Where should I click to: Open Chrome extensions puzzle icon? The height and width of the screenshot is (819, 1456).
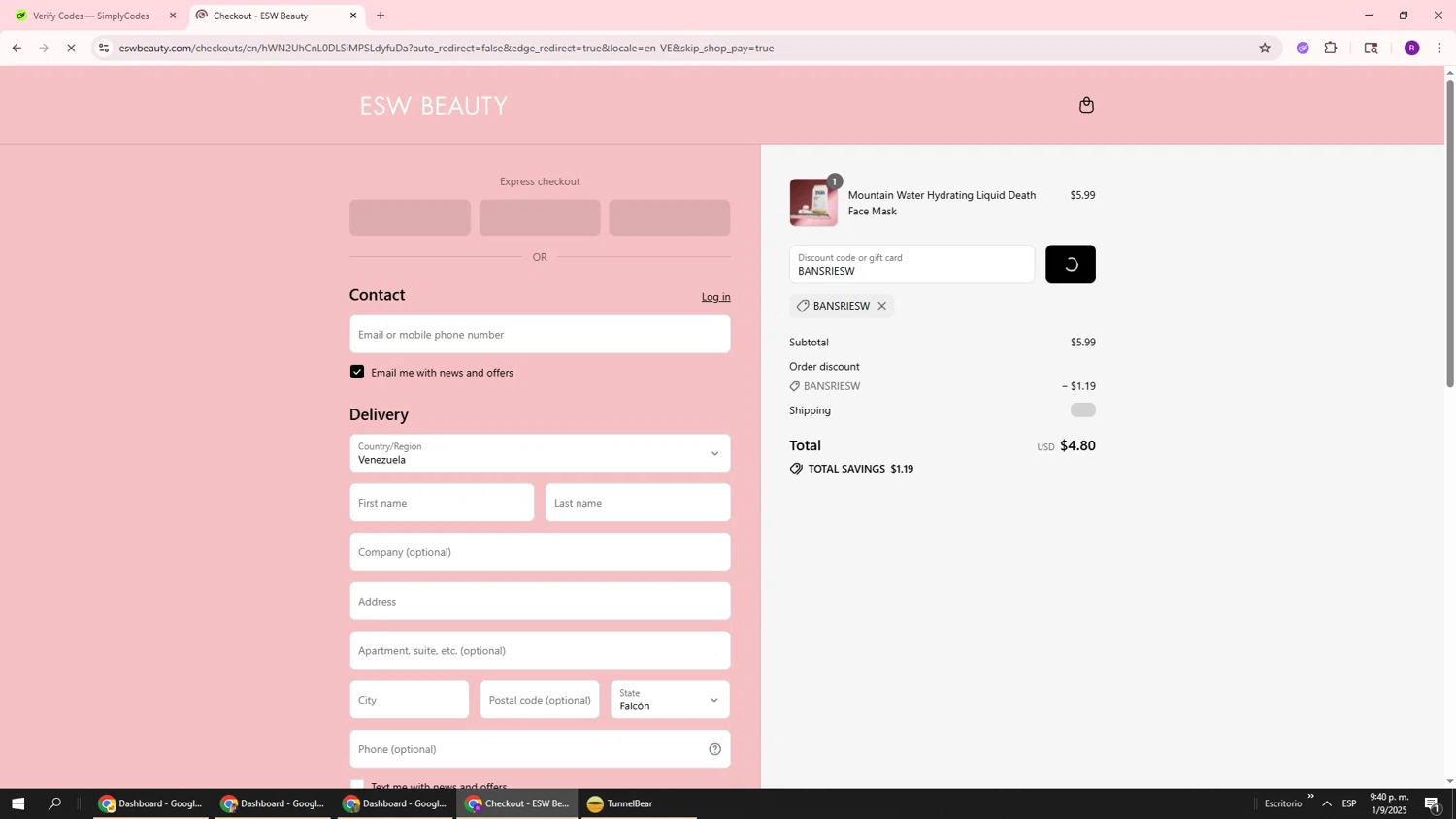click(x=1331, y=48)
